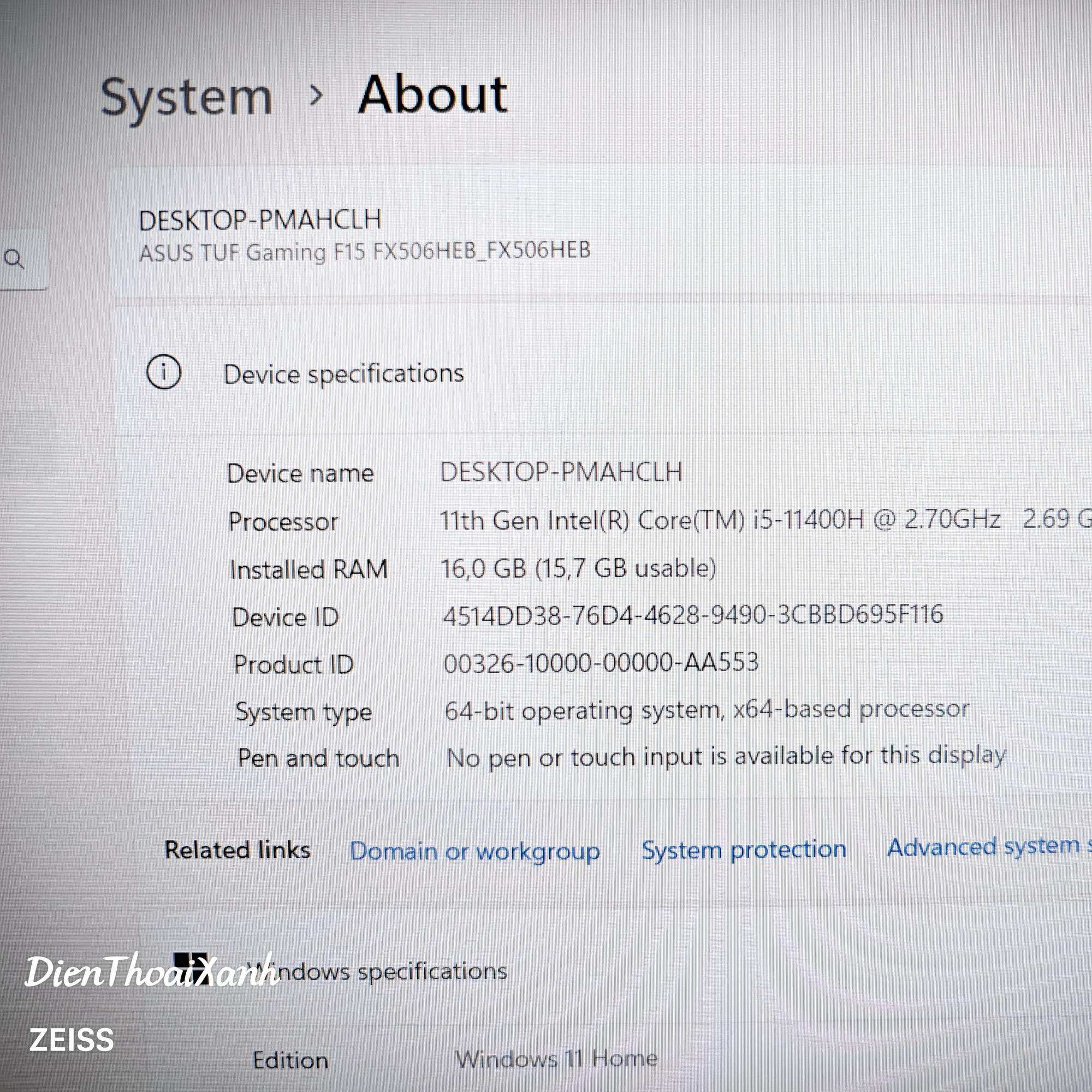Screen dimensions: 1092x1092
Task: Click the Edition label
Action: pyautogui.click(x=290, y=1060)
